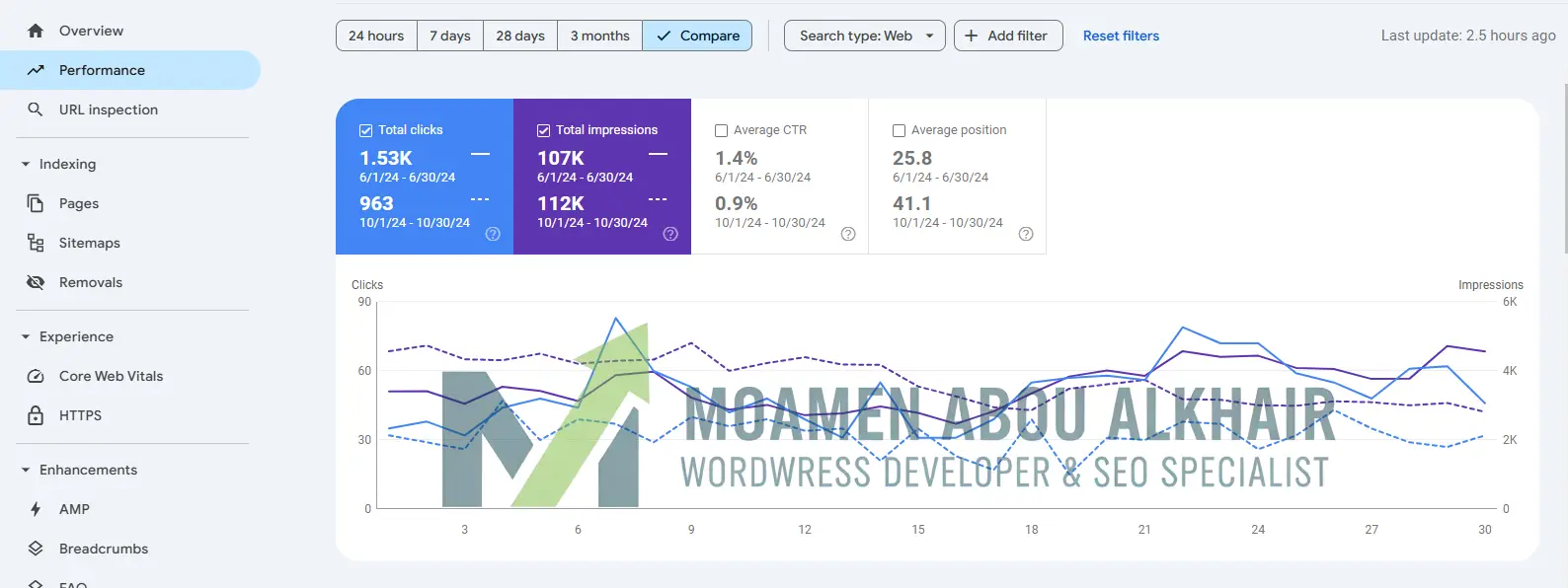Screen dimensions: 1568x588
Task: Uncheck the Total clicks checkbox
Action: pos(365,130)
